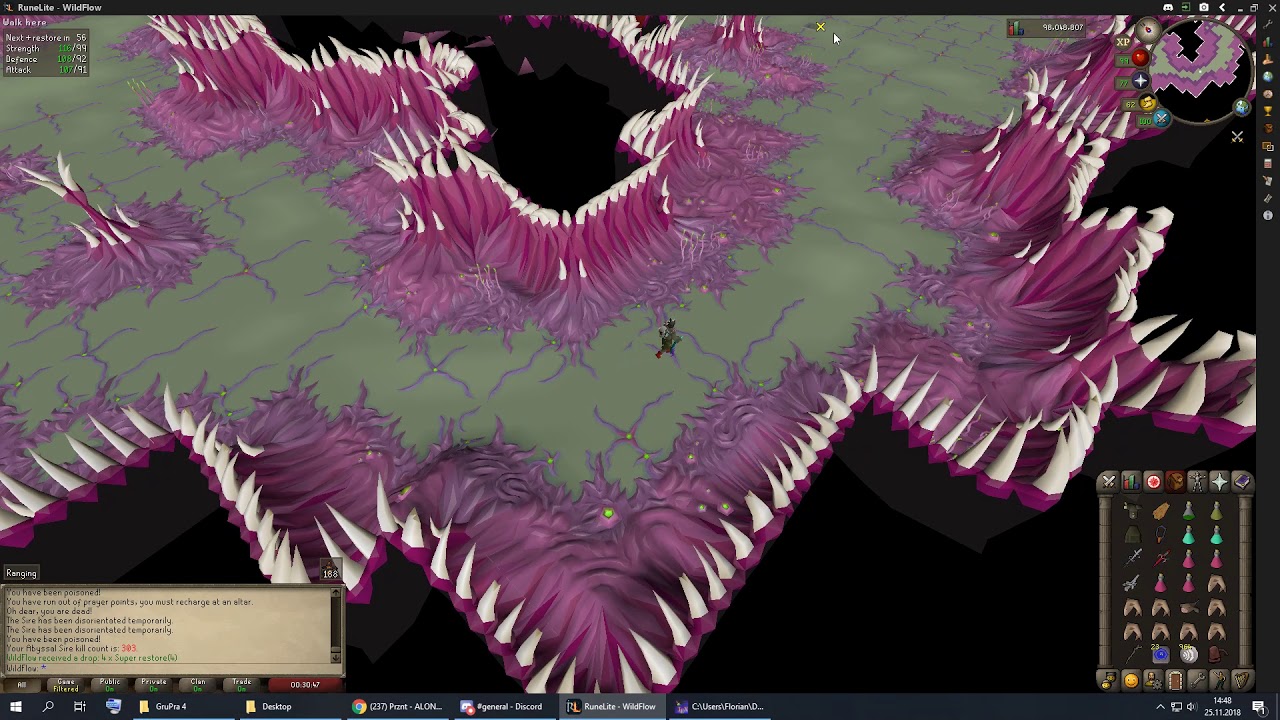Open the Skills stats tab
The height and width of the screenshot is (720, 1280).
click(1131, 481)
